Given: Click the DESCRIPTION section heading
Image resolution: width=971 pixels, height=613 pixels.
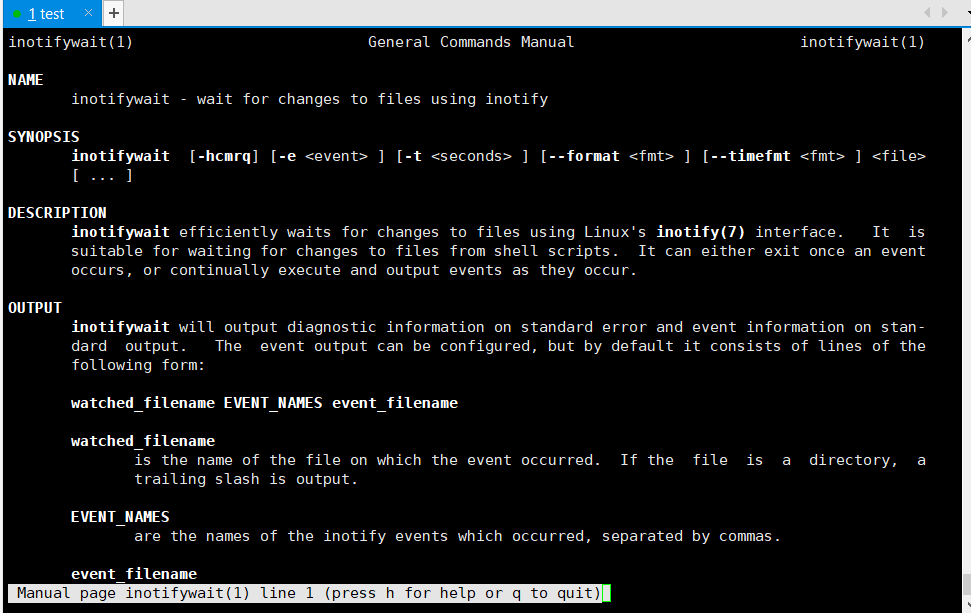Looking at the screenshot, I should coord(57,213).
